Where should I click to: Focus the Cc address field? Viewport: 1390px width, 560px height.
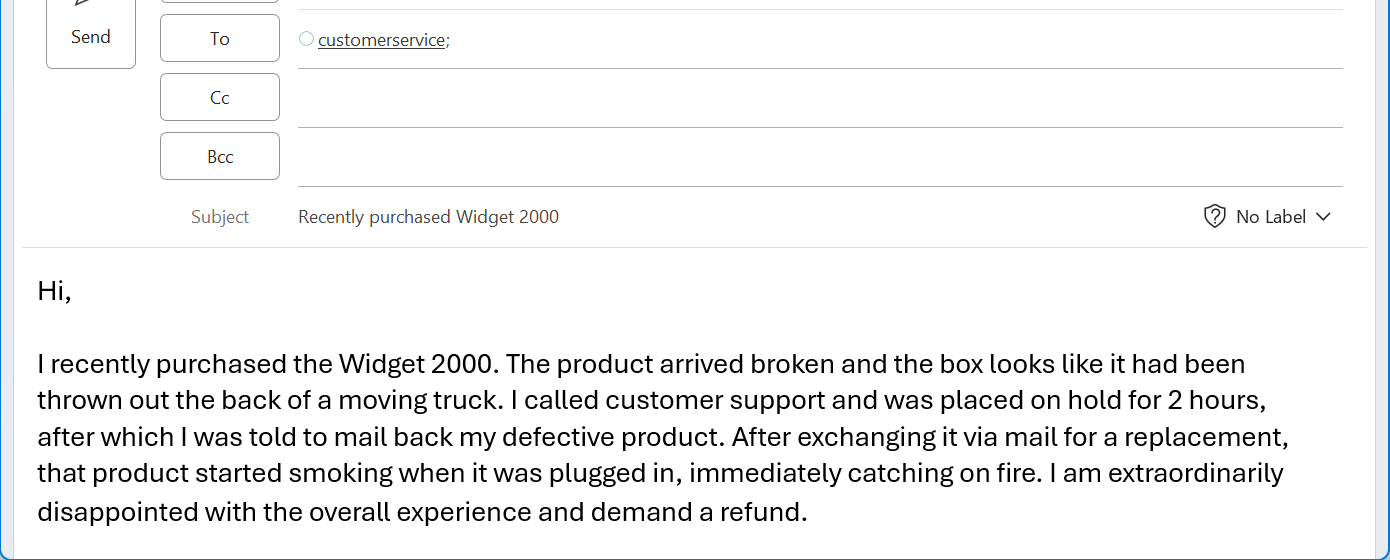[820, 99]
